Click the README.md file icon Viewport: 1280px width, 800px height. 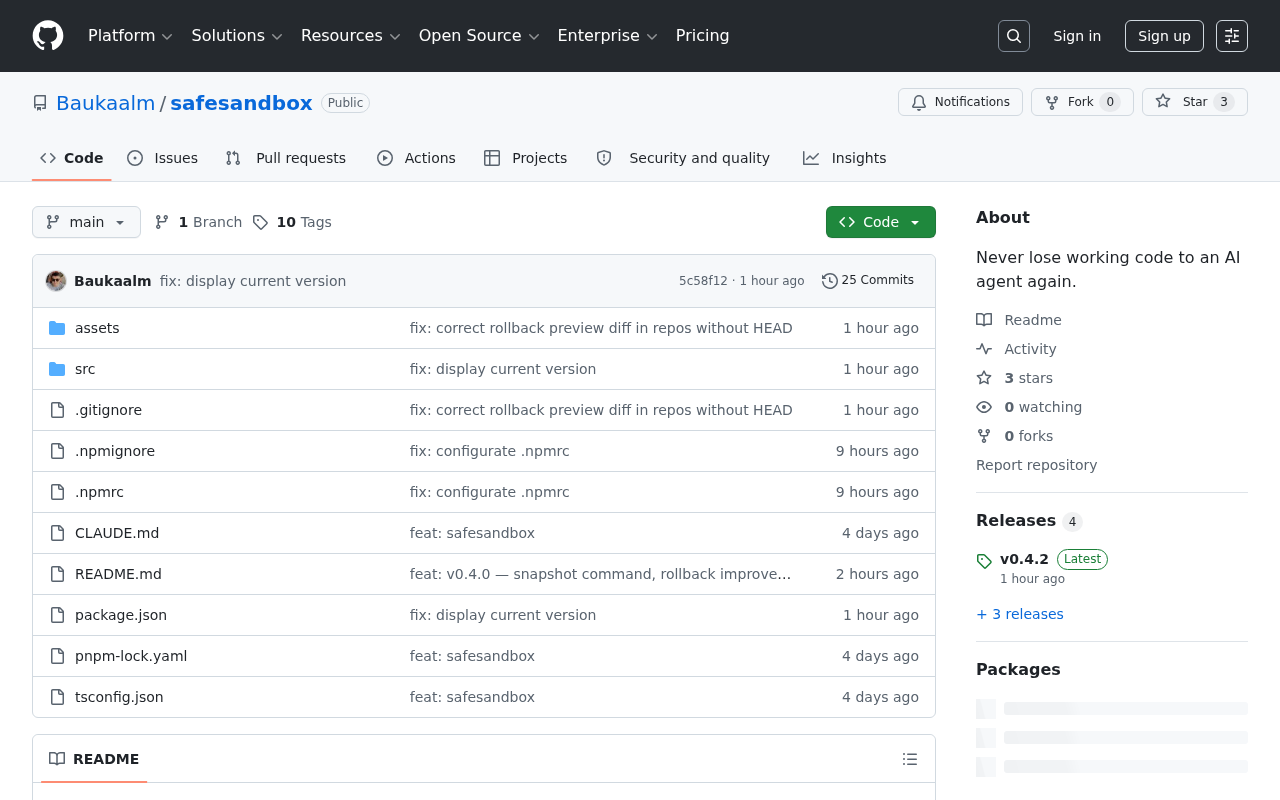(57, 574)
